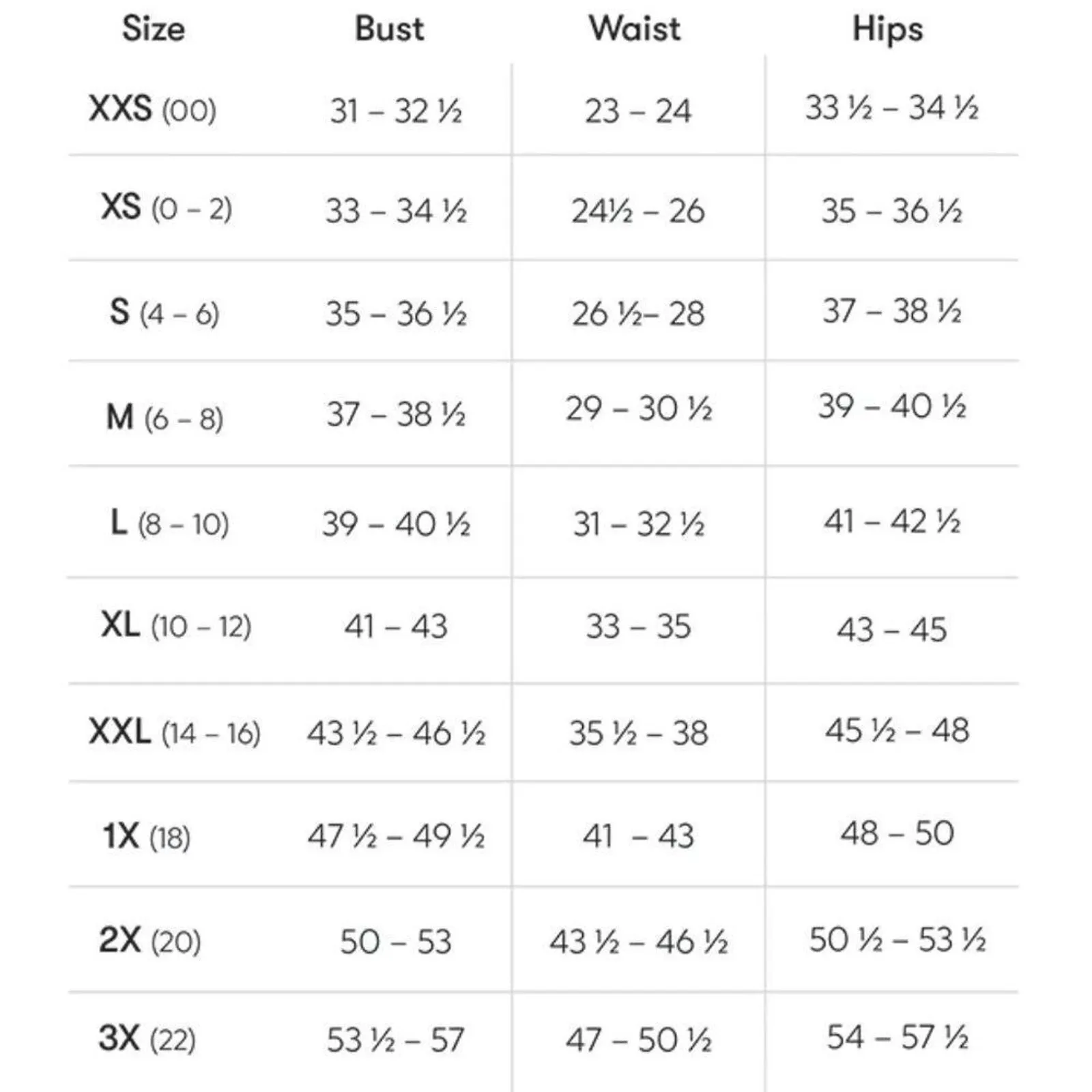Click the Size column header
This screenshot has width=1092, height=1092.
tap(153, 29)
